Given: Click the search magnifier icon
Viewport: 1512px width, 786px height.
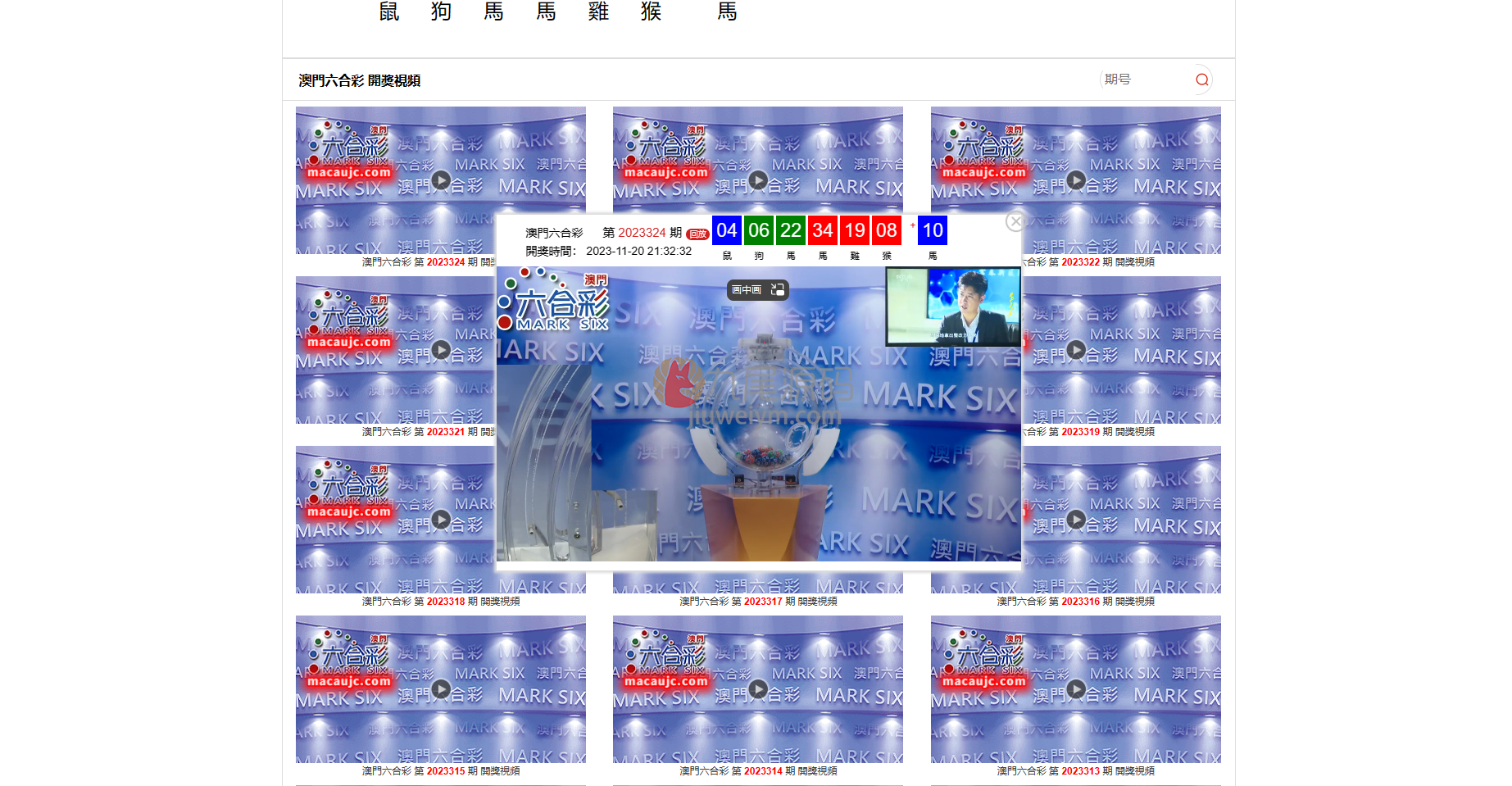Looking at the screenshot, I should (x=1202, y=80).
